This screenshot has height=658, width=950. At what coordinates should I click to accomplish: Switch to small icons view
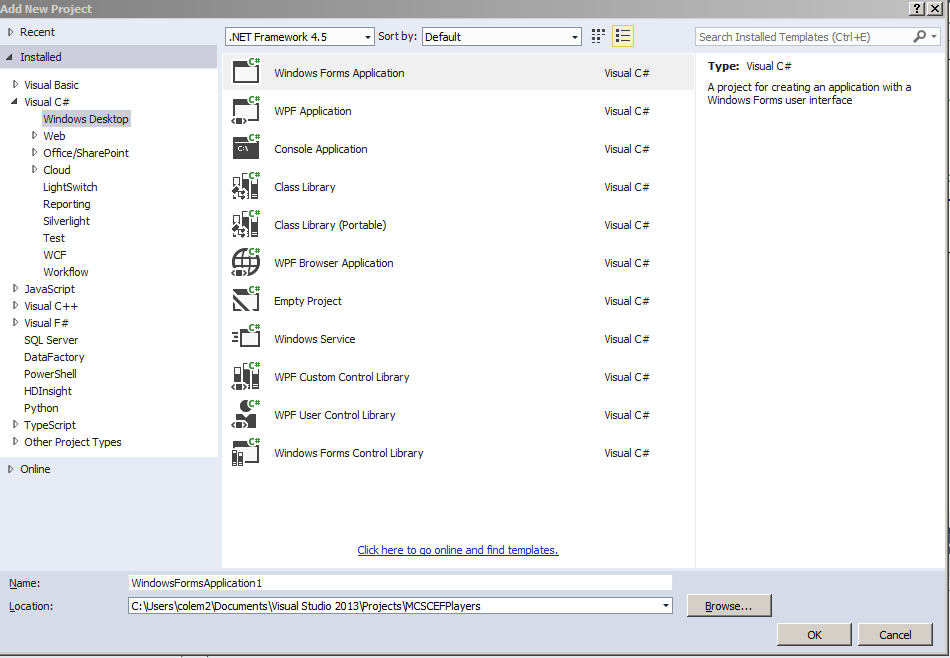click(598, 36)
